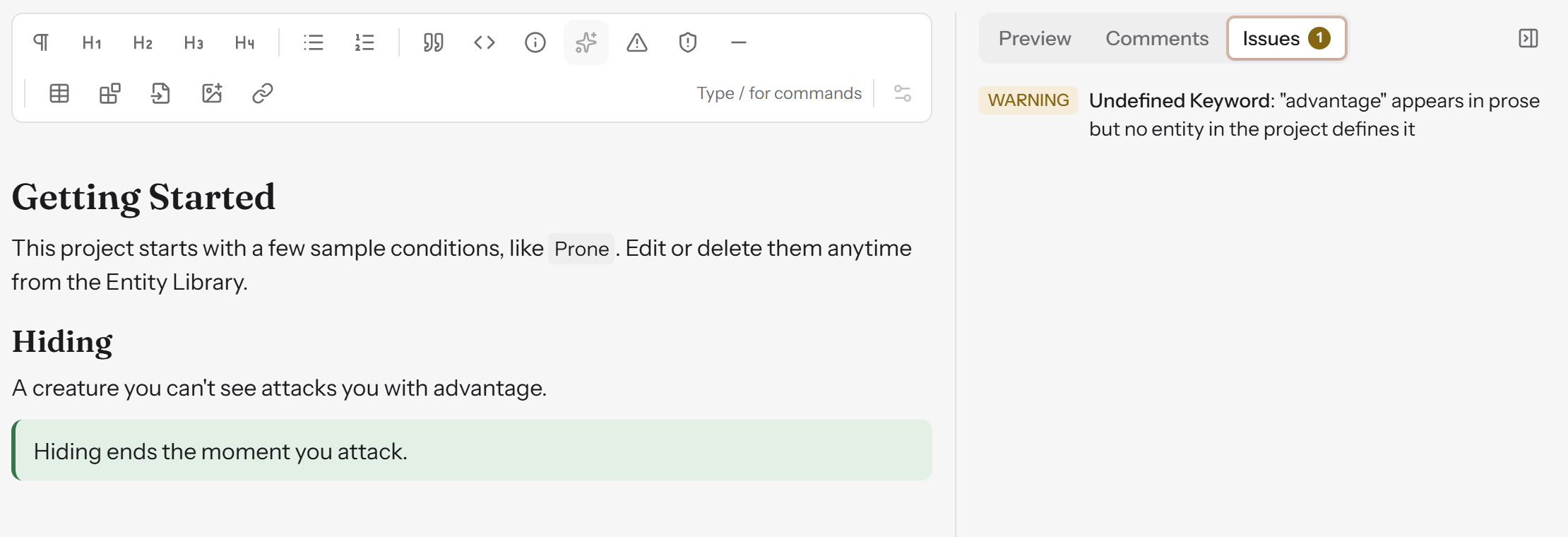
Task: Insert a warning triangle callout
Action: tap(637, 42)
